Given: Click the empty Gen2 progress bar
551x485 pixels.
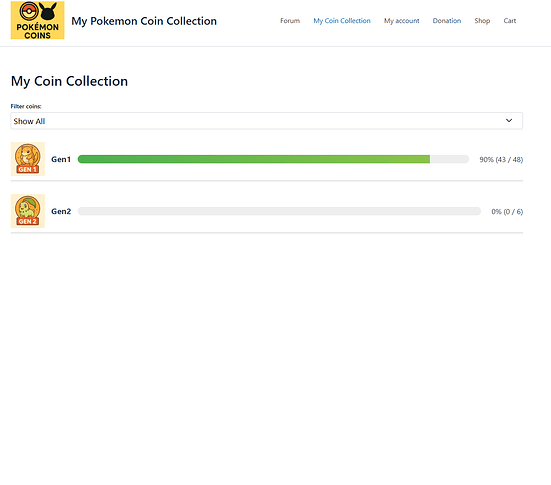Looking at the screenshot, I should coord(279,211).
